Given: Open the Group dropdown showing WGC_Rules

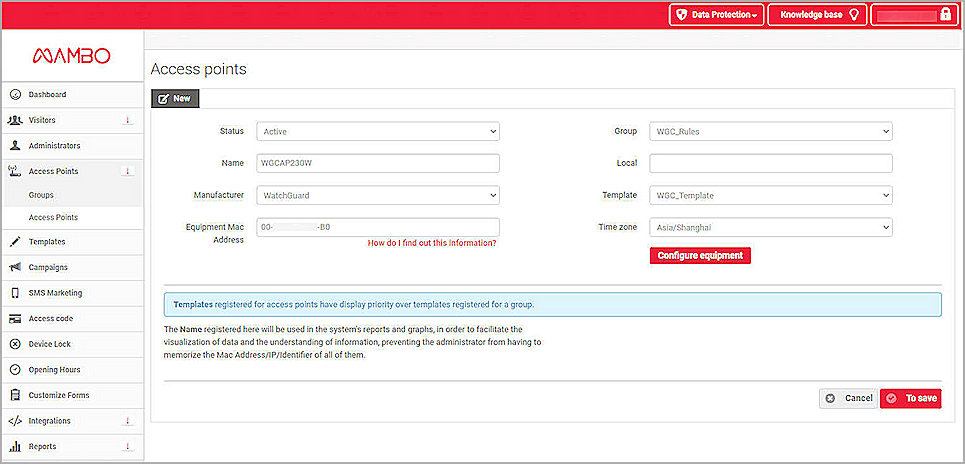Looking at the screenshot, I should pyautogui.click(x=770, y=131).
